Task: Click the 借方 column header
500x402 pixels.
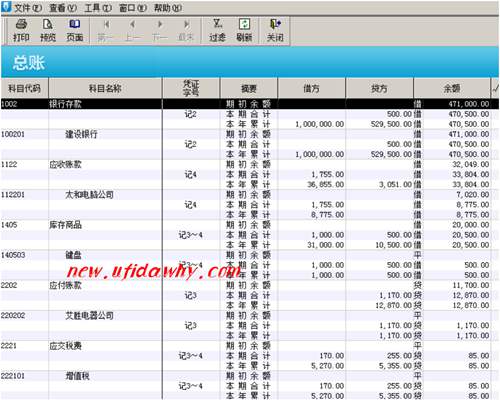Action: point(311,88)
